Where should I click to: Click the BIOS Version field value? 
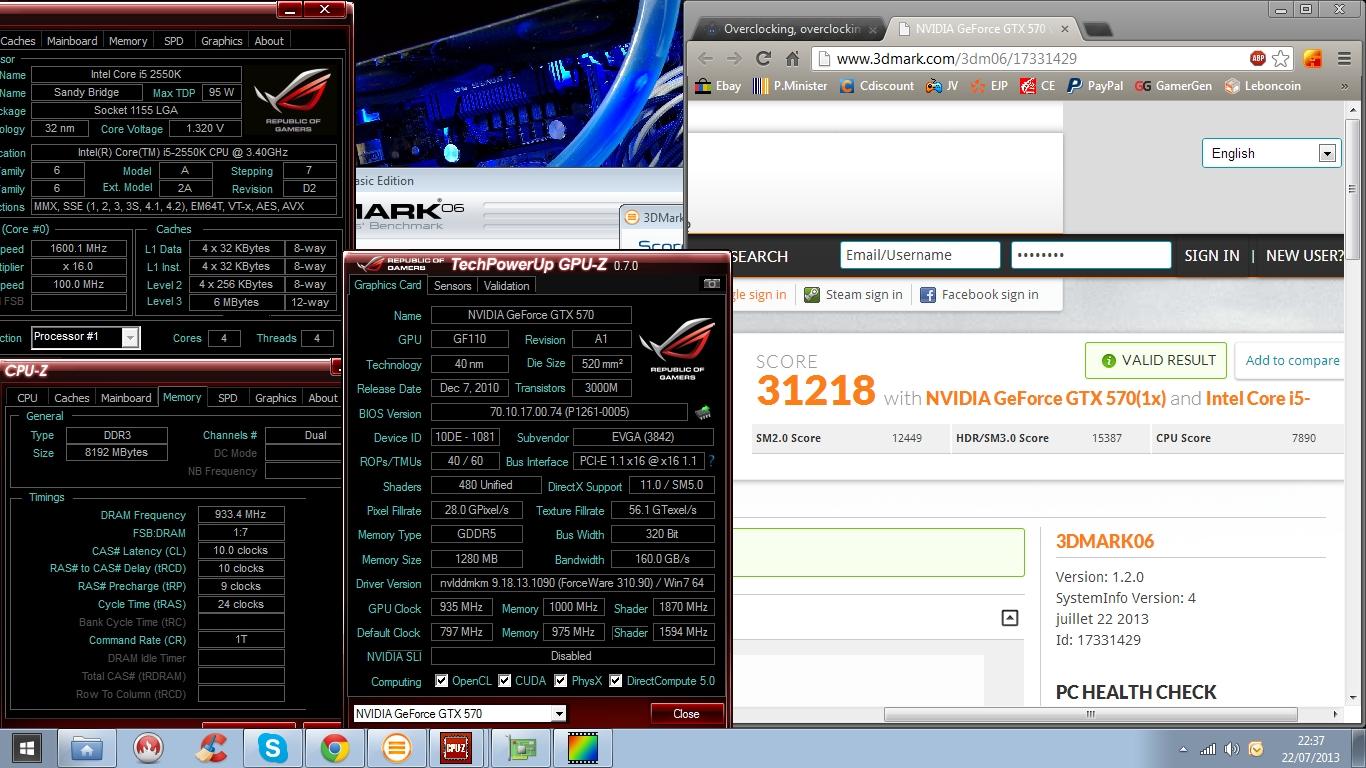click(559, 412)
